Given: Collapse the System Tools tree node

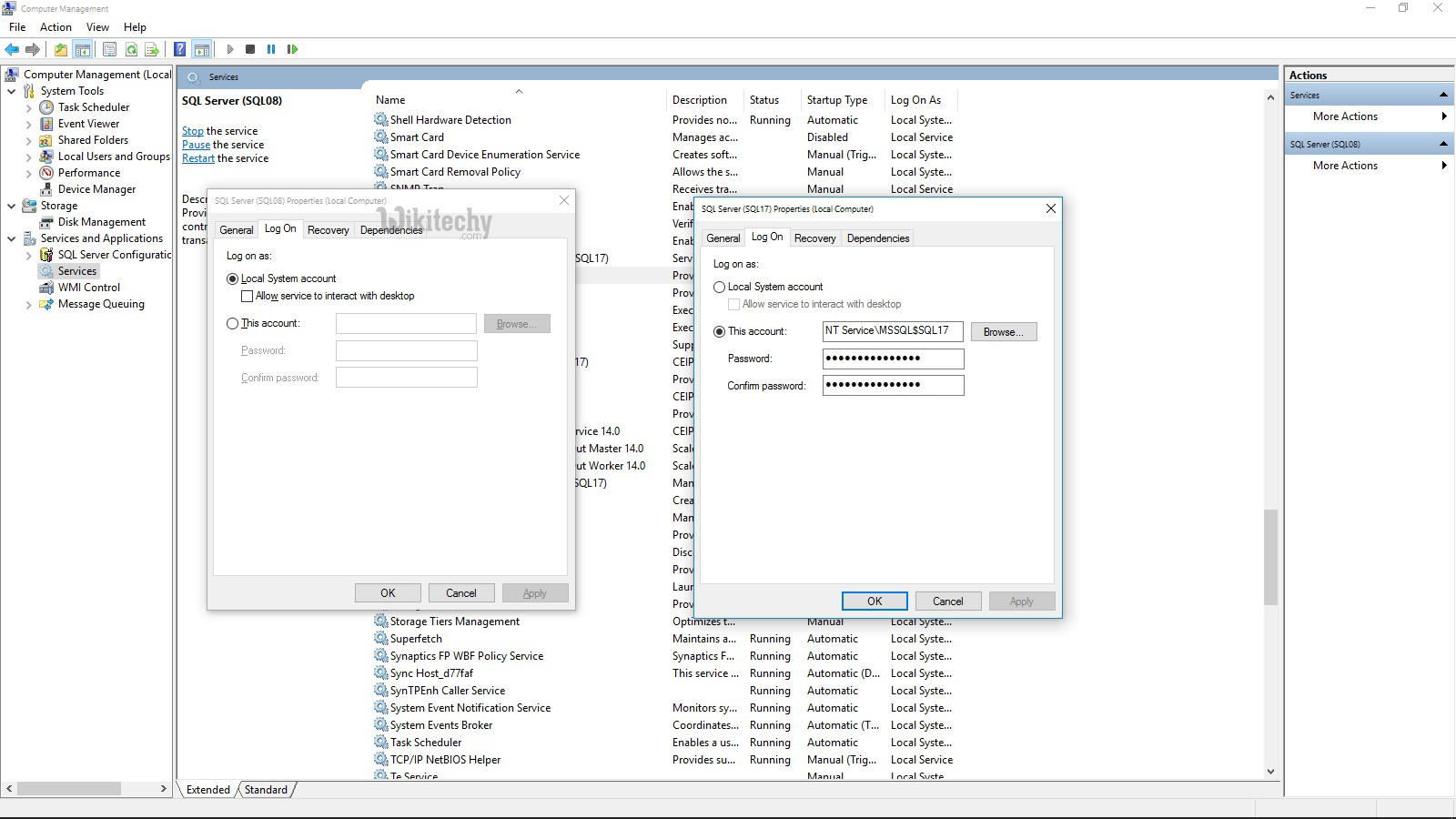Looking at the screenshot, I should click(11, 91).
